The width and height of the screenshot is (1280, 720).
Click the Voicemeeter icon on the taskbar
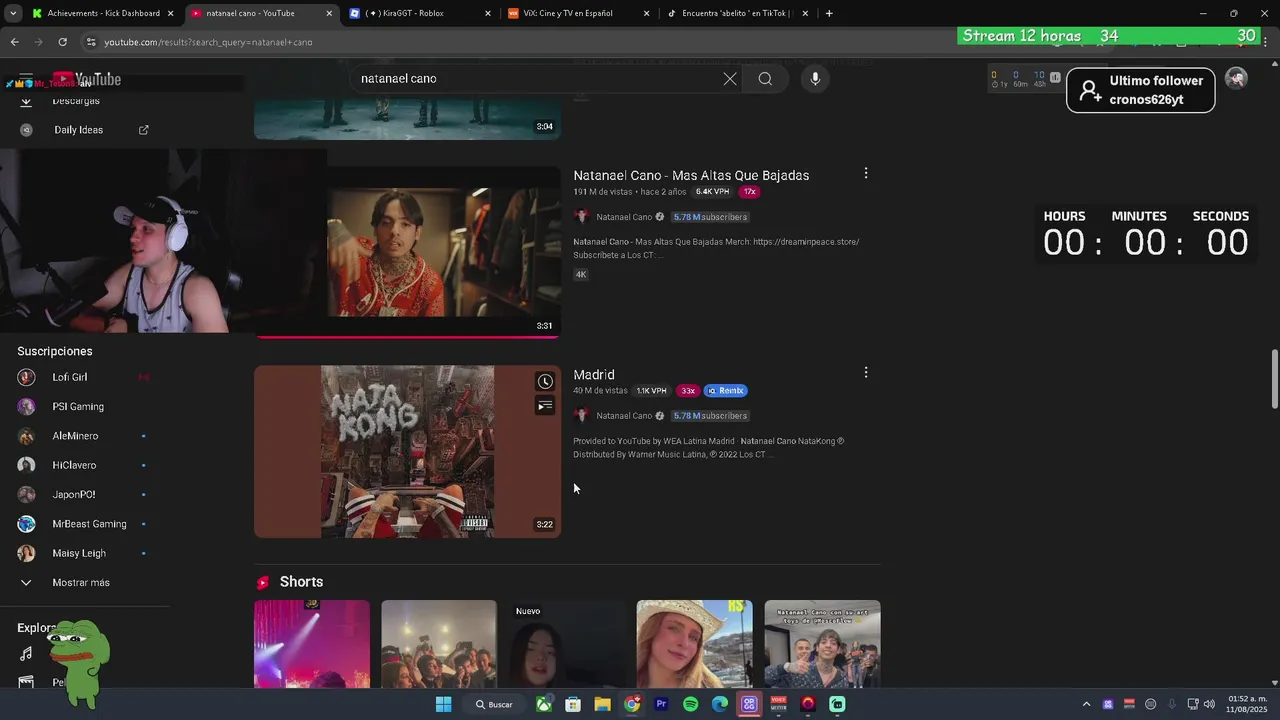779,704
